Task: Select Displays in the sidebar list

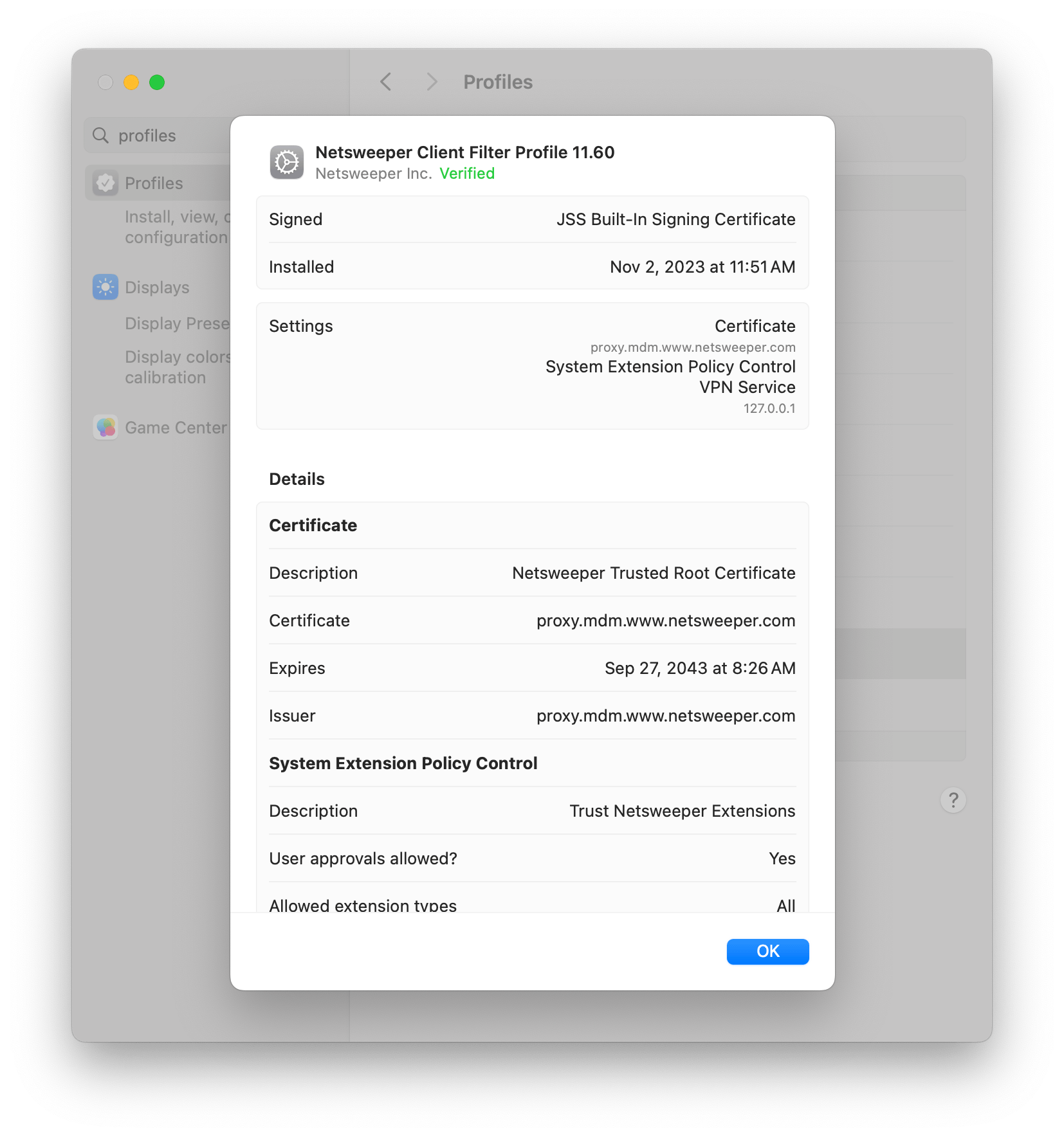Action: click(157, 287)
